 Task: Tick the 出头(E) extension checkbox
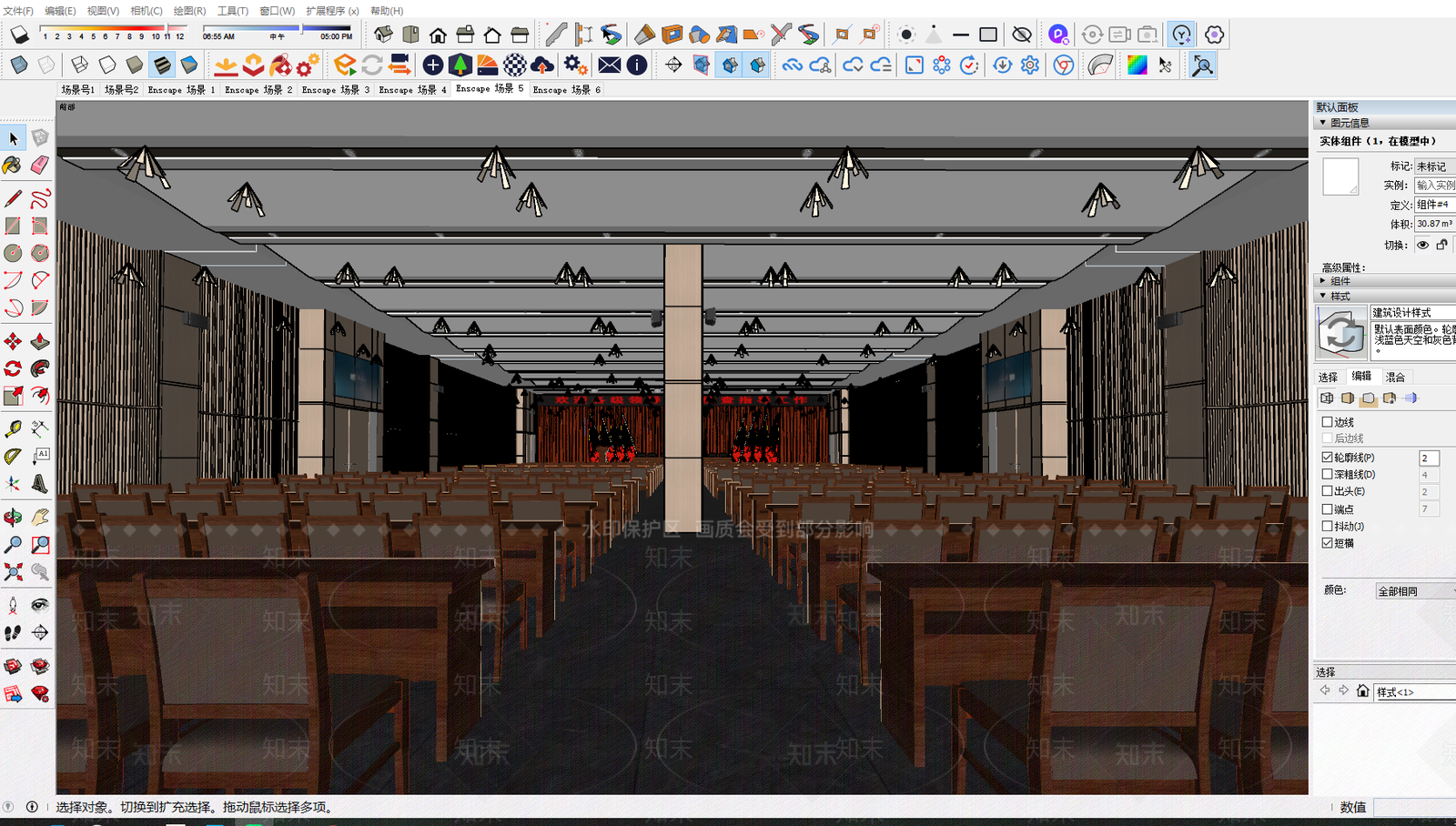click(1327, 491)
